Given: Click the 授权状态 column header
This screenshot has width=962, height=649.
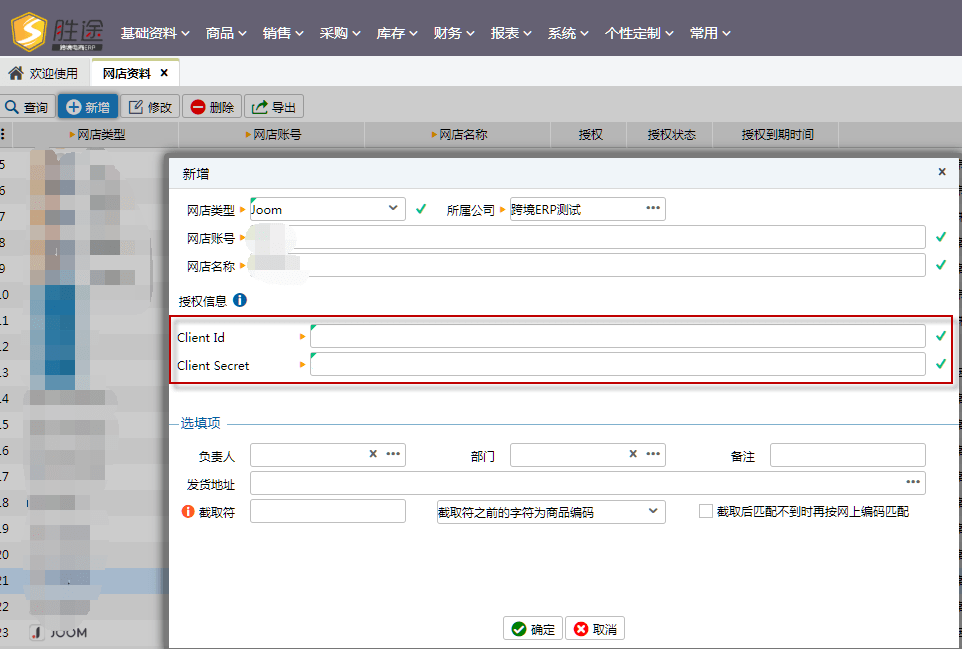Looking at the screenshot, I should 671,134.
